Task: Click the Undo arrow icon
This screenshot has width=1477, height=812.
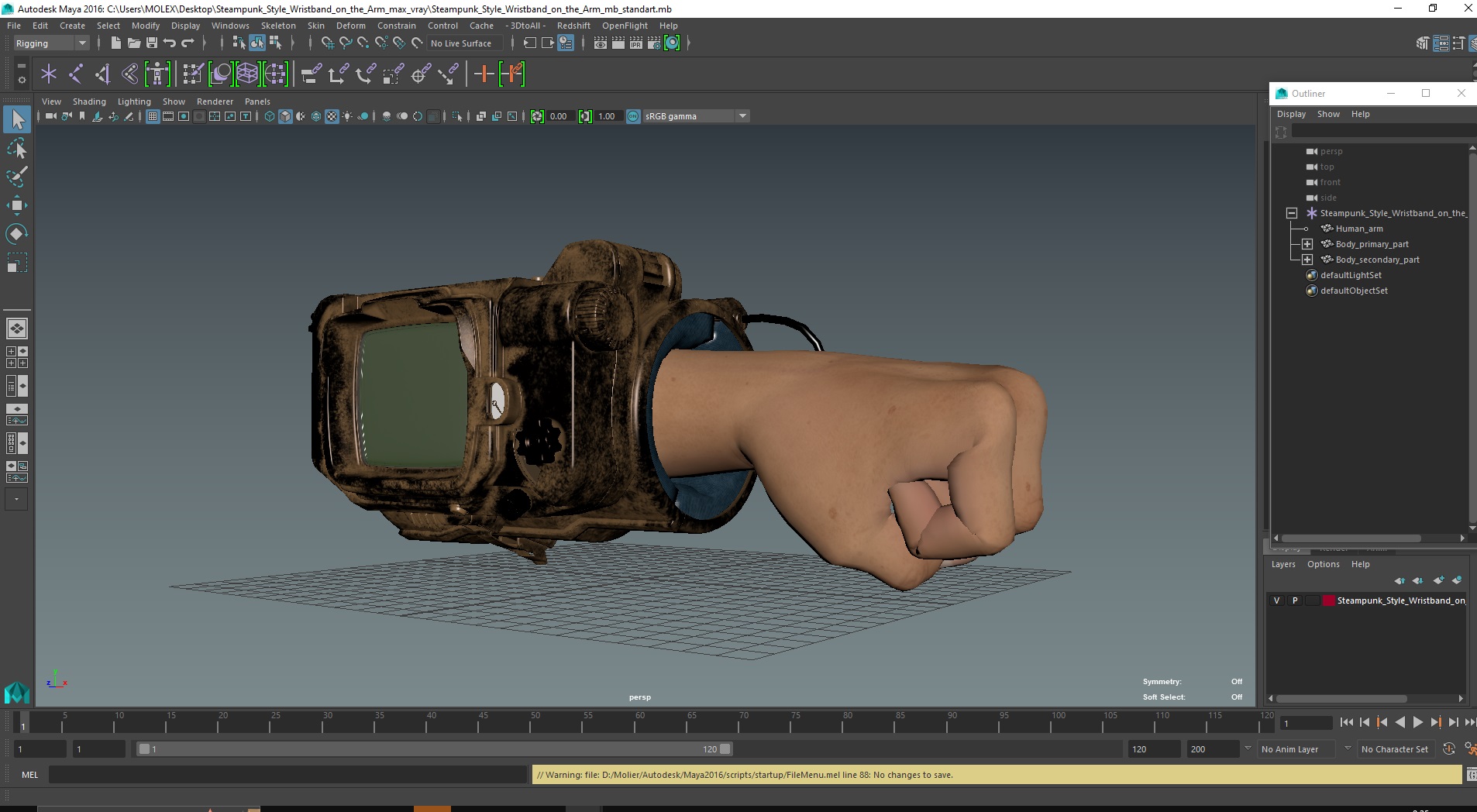Action: 170,43
